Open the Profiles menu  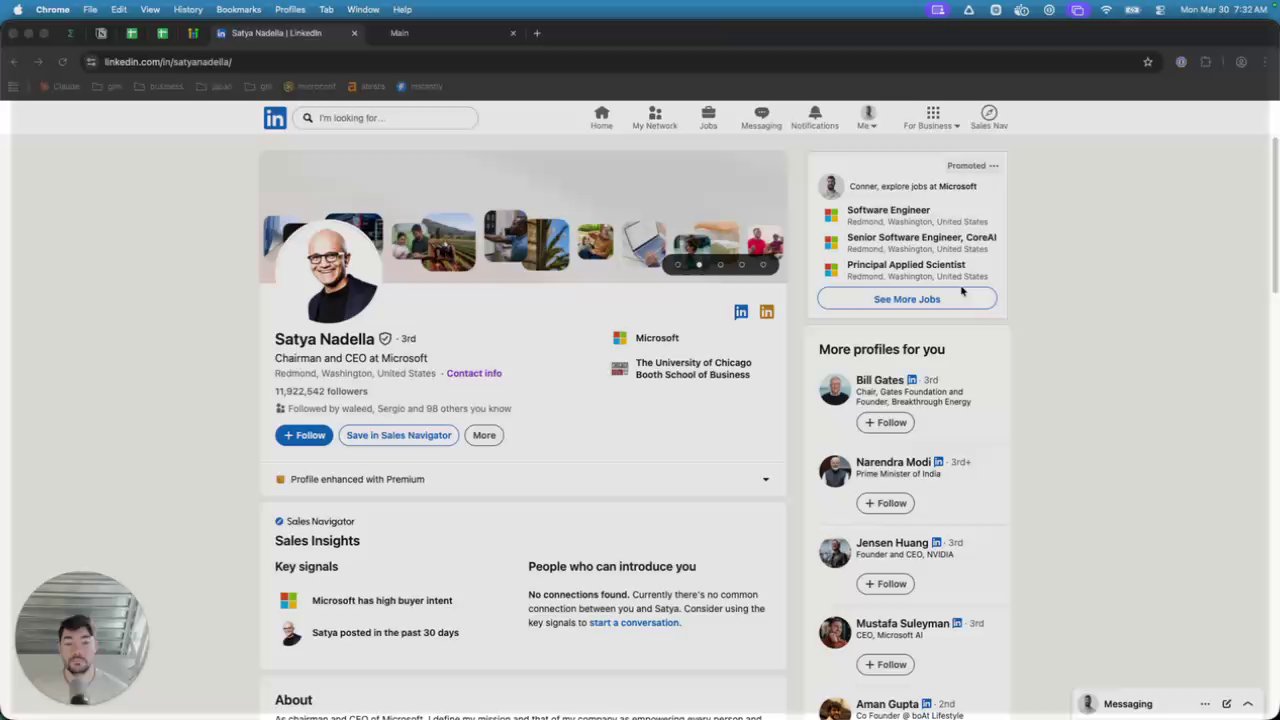[x=290, y=9]
